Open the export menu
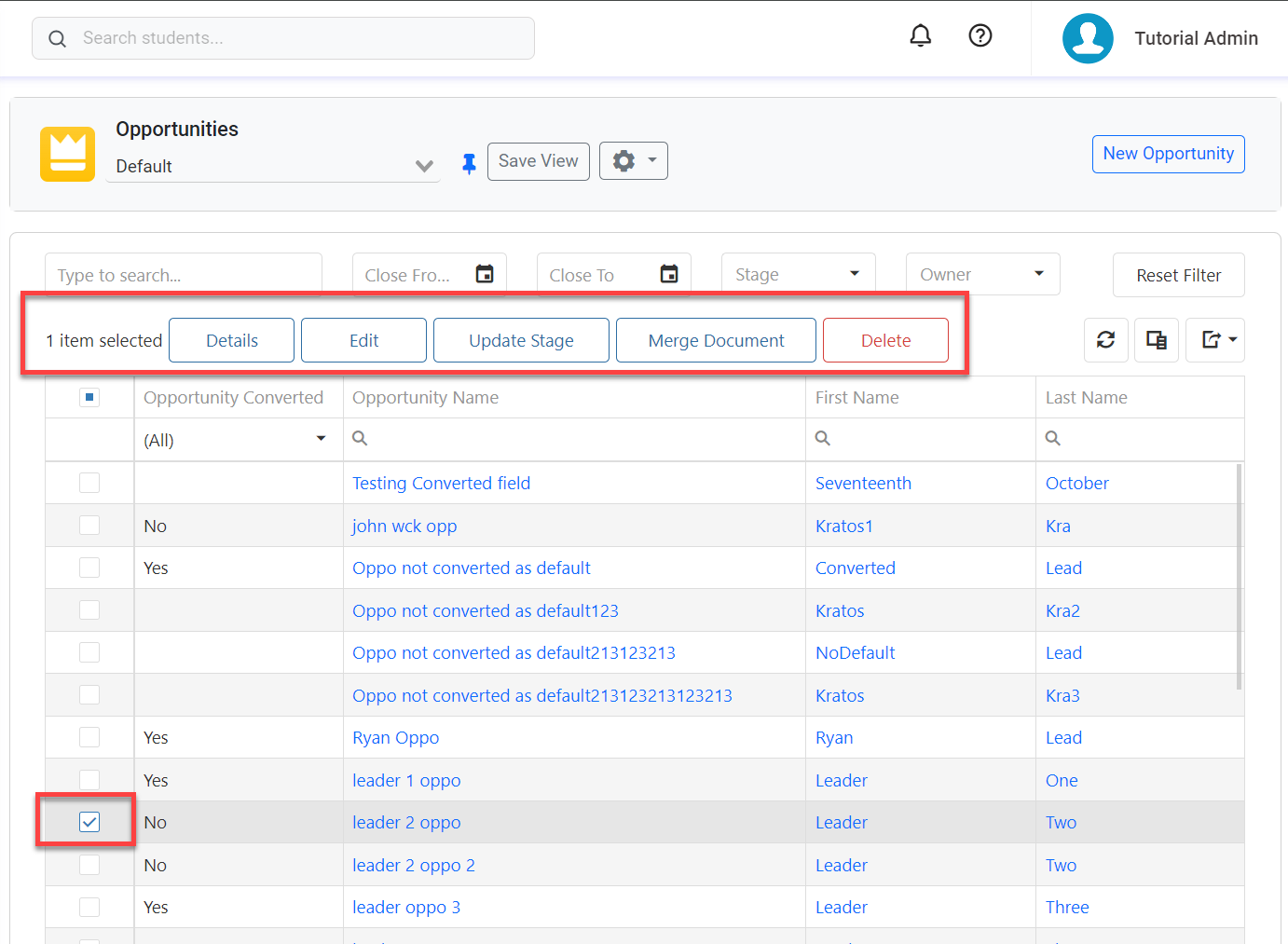1288x944 pixels. 1215,340
